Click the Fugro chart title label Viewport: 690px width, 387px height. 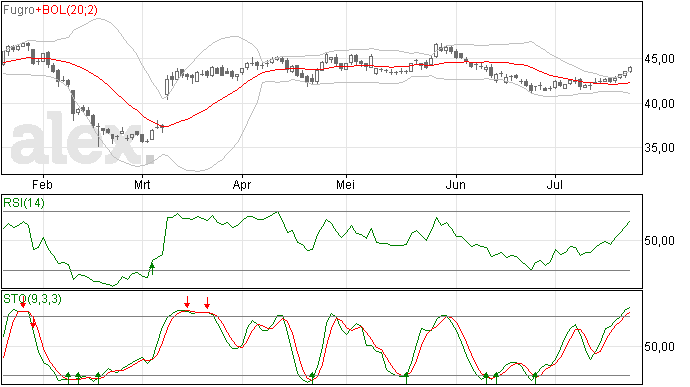(19, 10)
